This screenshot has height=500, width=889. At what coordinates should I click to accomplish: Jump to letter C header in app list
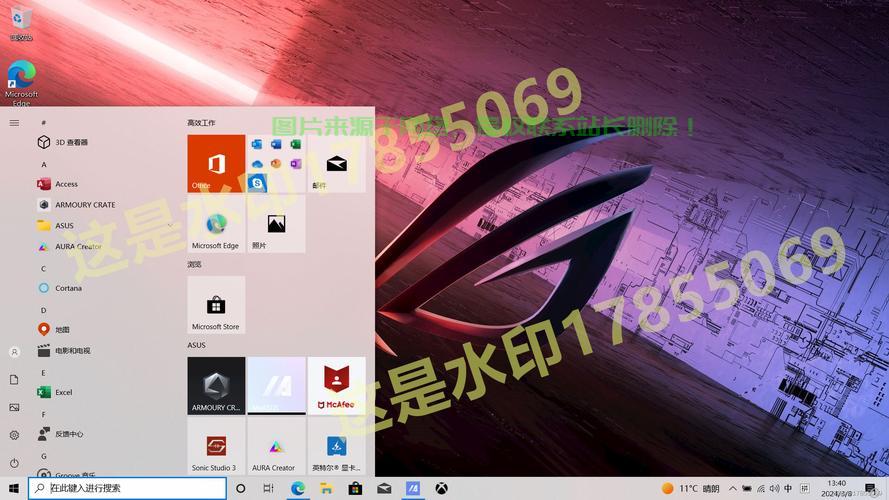pos(44,269)
